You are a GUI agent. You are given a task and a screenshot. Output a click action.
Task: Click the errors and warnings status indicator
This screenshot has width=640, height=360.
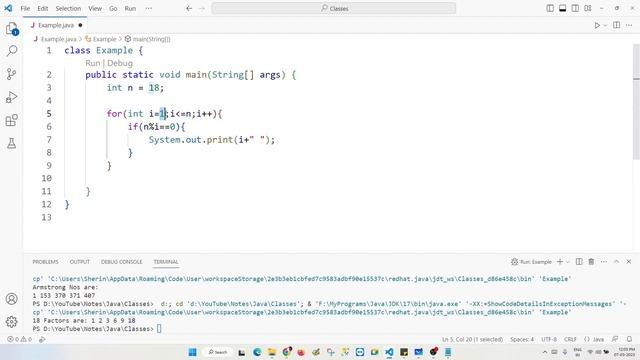[19, 339]
